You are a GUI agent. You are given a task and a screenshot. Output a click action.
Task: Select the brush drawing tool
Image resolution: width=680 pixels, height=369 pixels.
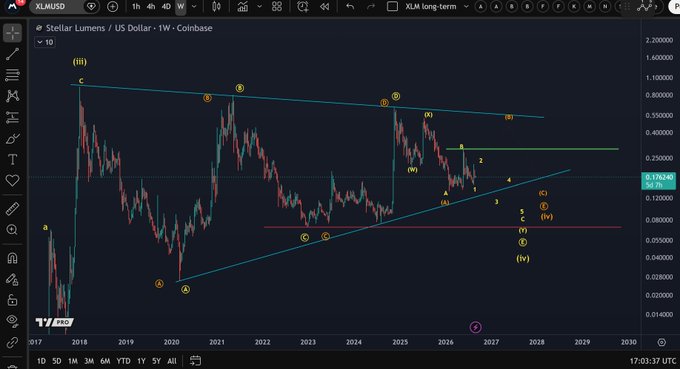[x=13, y=139]
